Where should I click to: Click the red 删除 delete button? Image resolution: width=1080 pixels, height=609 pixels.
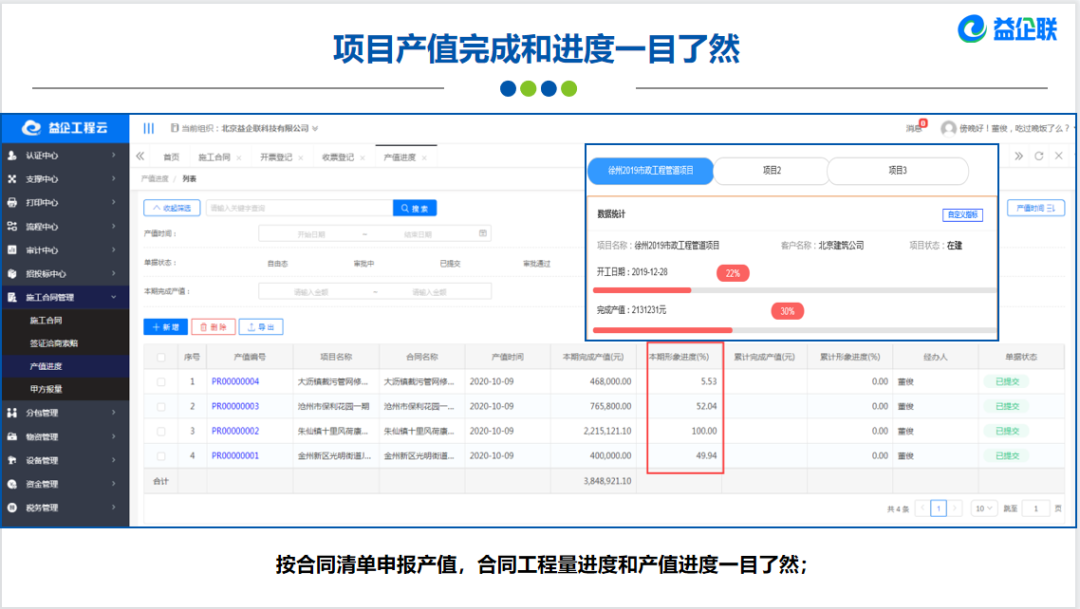pyautogui.click(x=214, y=327)
